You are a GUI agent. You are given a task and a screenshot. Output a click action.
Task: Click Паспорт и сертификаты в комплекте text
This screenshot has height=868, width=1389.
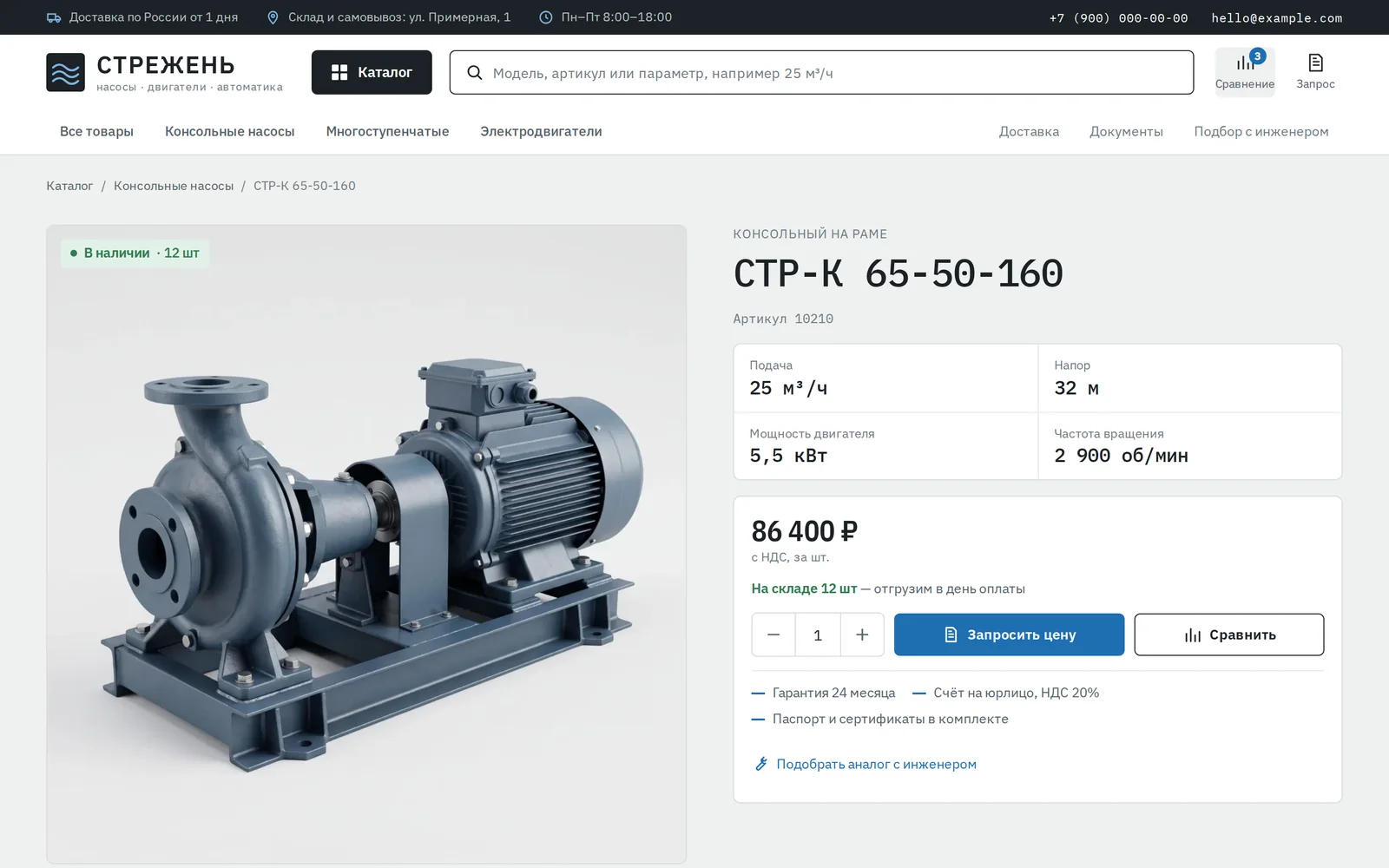tap(891, 719)
